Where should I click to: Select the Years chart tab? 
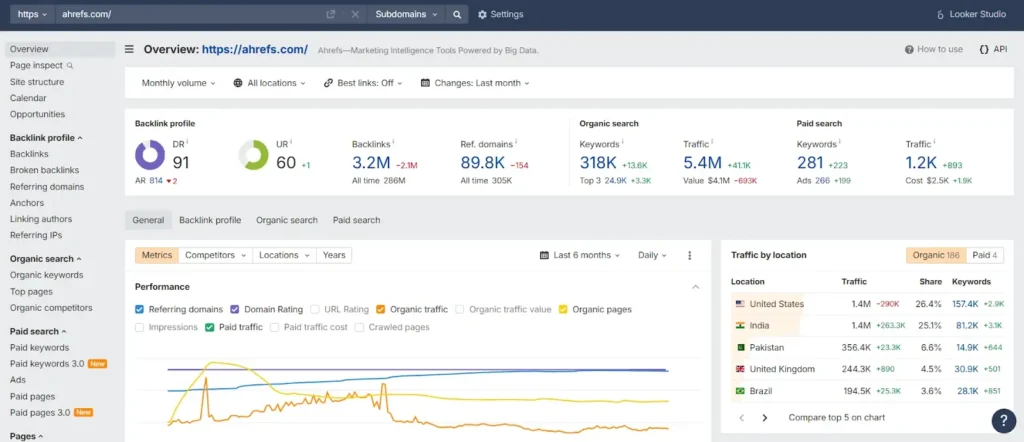(x=334, y=255)
